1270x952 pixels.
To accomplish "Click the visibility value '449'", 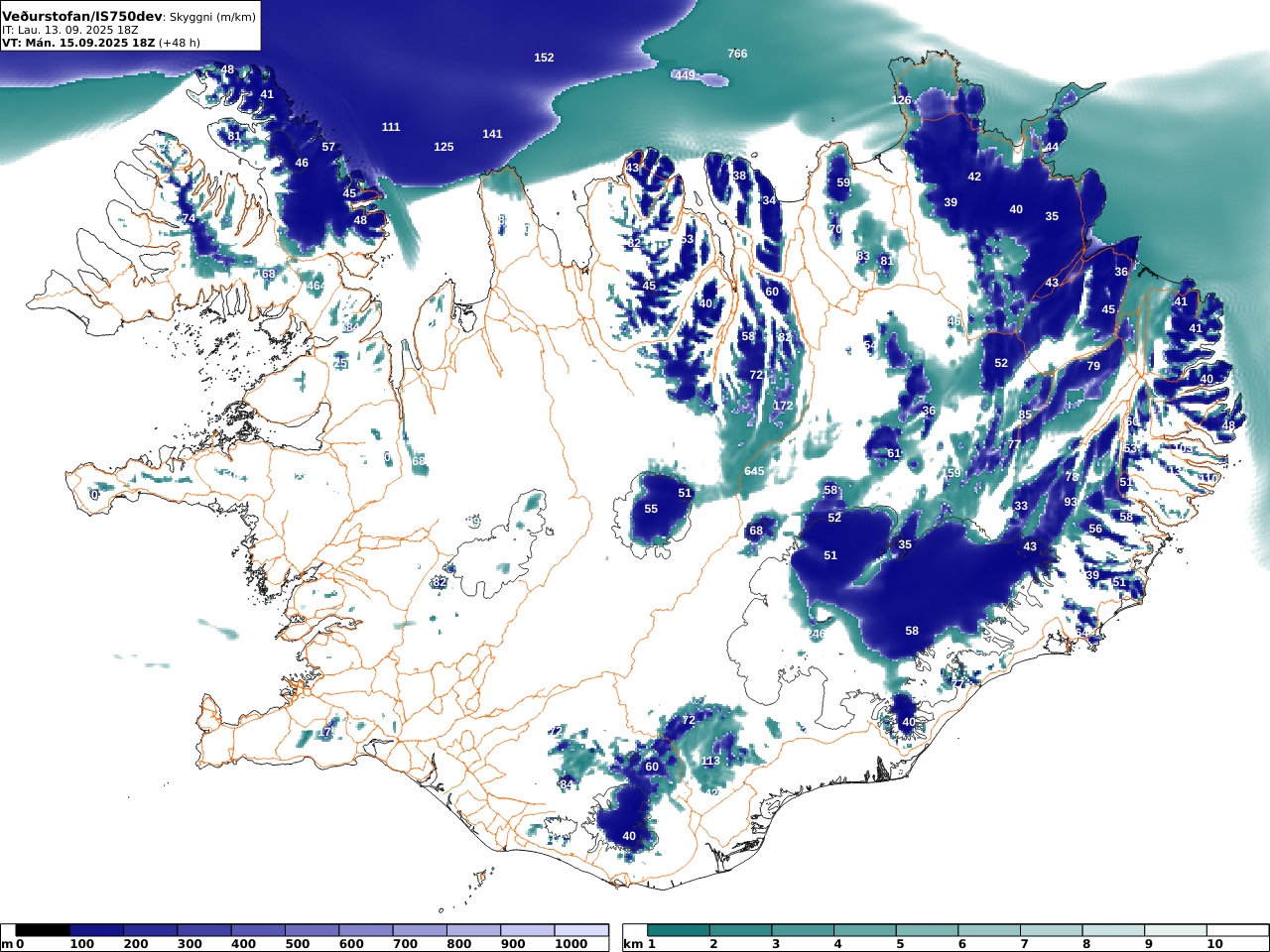I will pos(685,75).
